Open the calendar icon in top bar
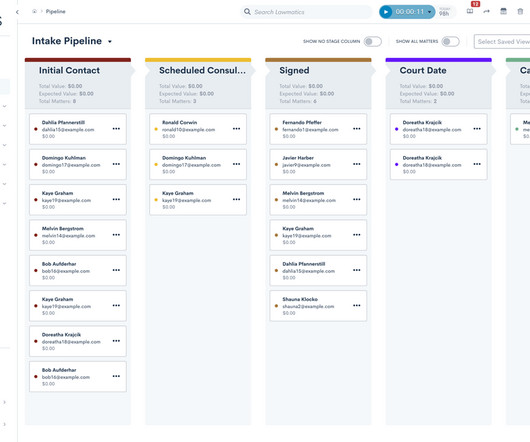530x442 pixels. click(503, 11)
